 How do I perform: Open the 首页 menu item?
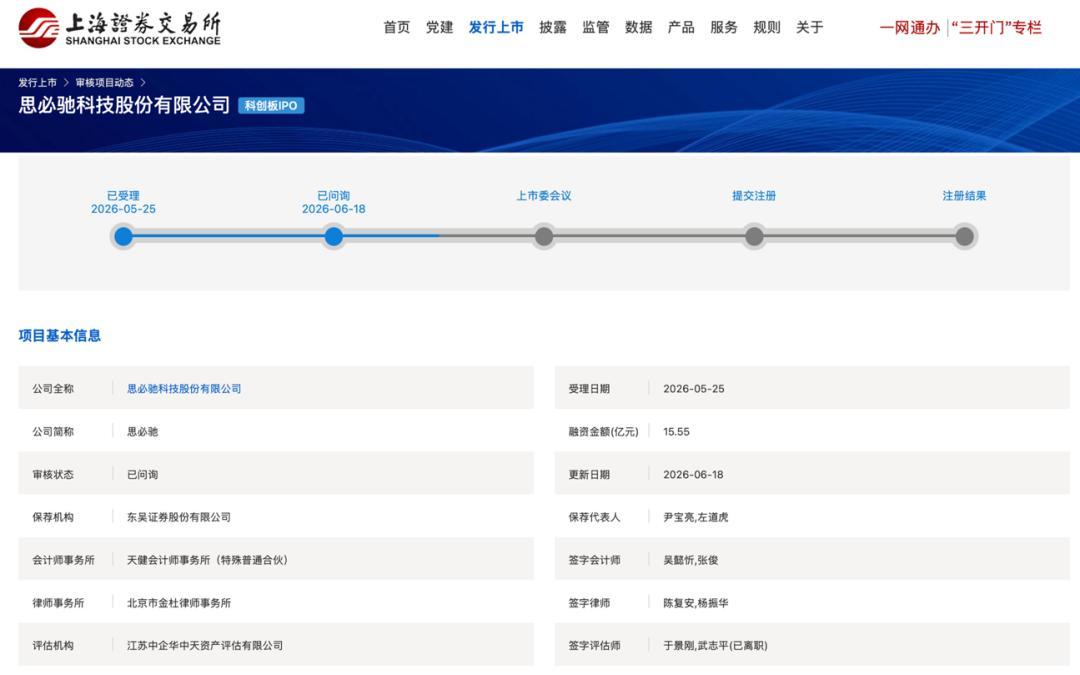coord(397,28)
